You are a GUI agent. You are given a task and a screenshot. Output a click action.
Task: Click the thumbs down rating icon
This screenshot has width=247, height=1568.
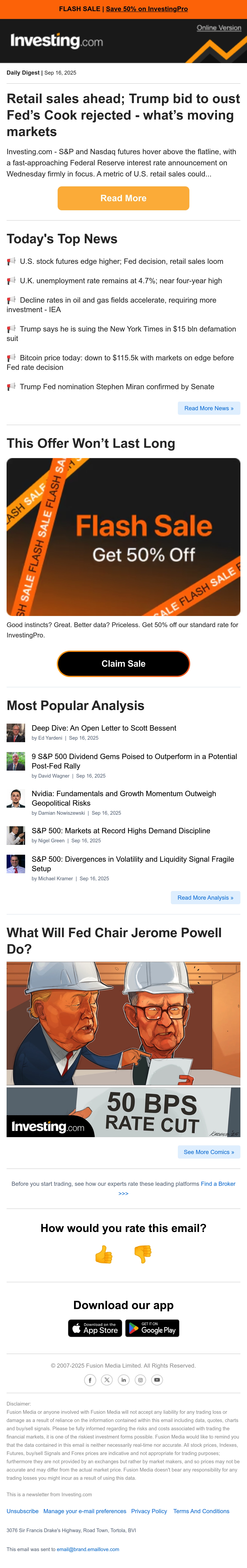click(x=142, y=1254)
